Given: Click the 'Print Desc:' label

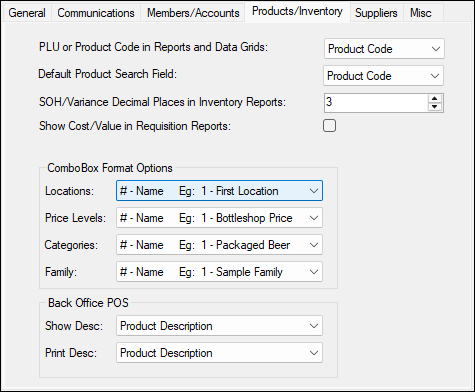Looking at the screenshot, I should (71, 353).
